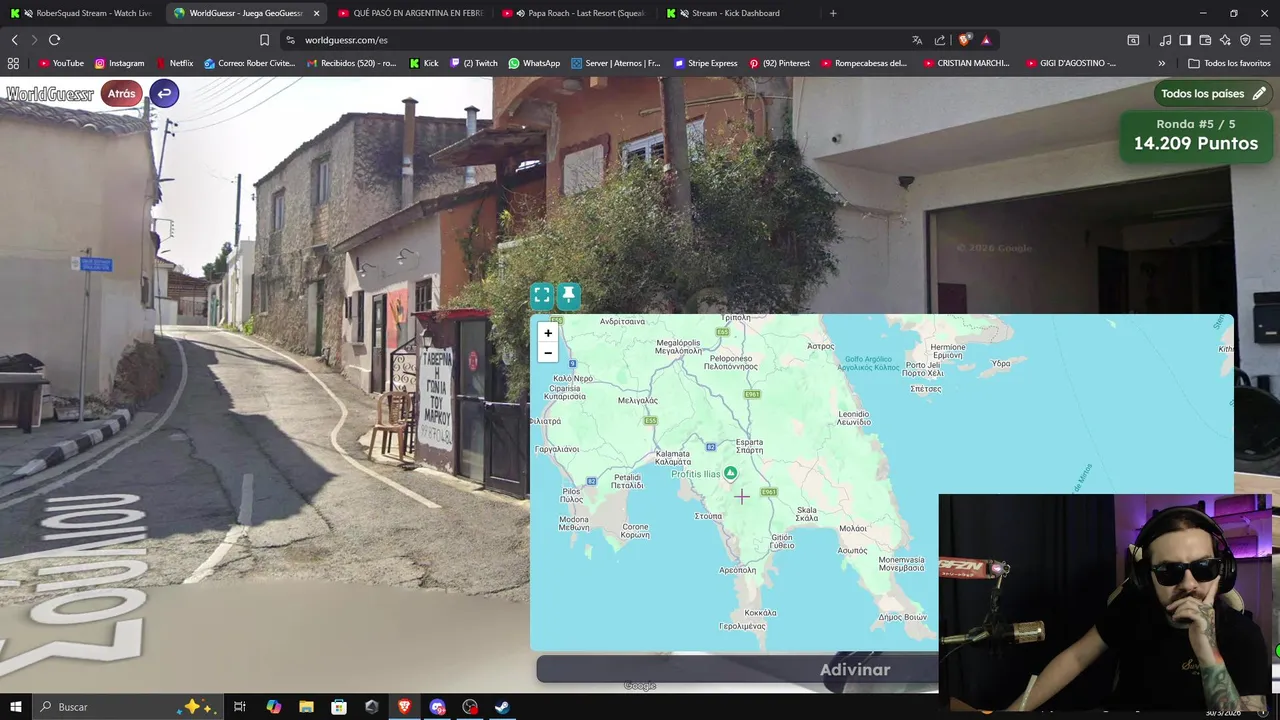Image resolution: width=1280 pixels, height=720 pixels.
Task: Zoom out on map with minus button
Action: 548,353
